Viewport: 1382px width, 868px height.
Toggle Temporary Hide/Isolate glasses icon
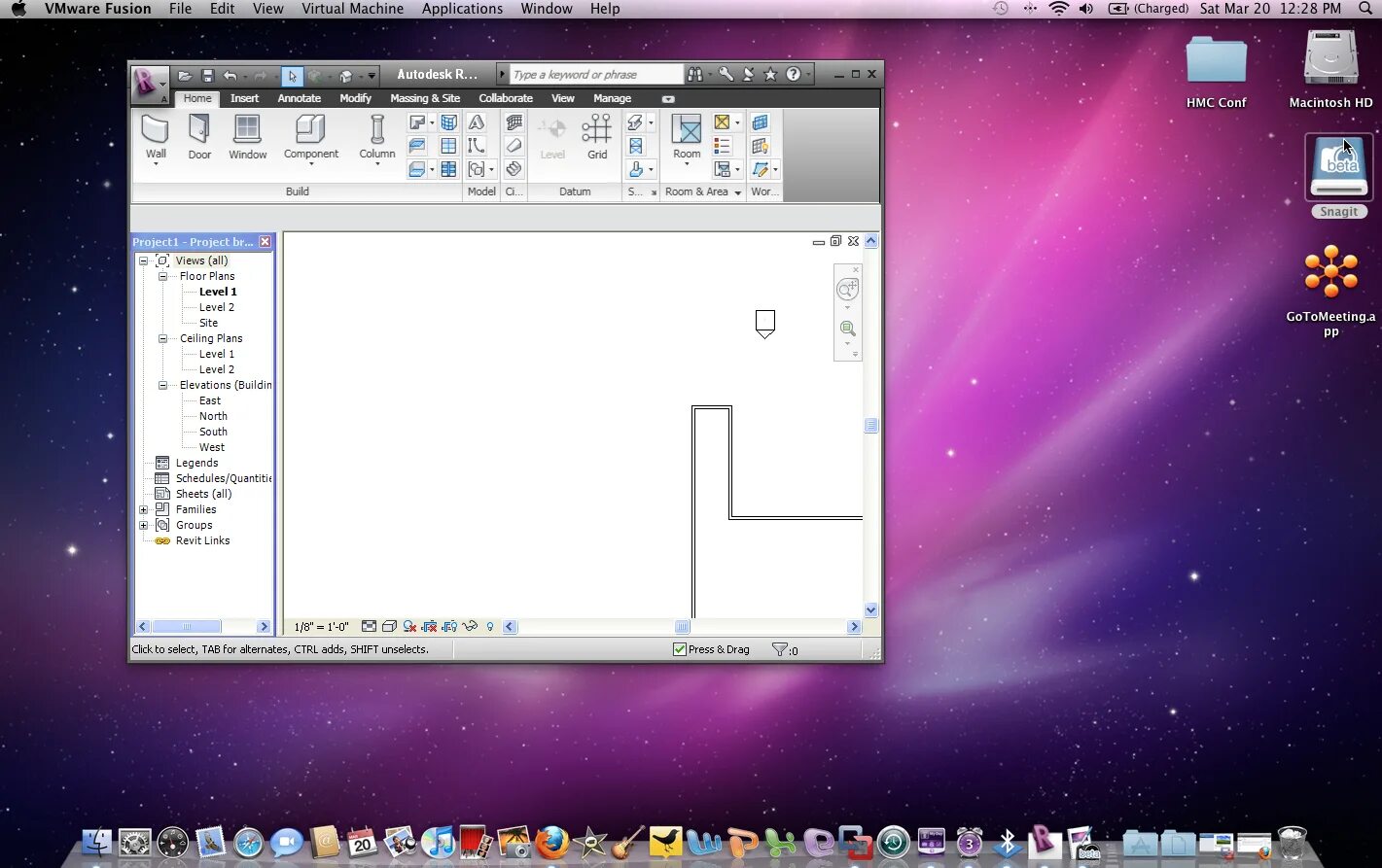(471, 627)
